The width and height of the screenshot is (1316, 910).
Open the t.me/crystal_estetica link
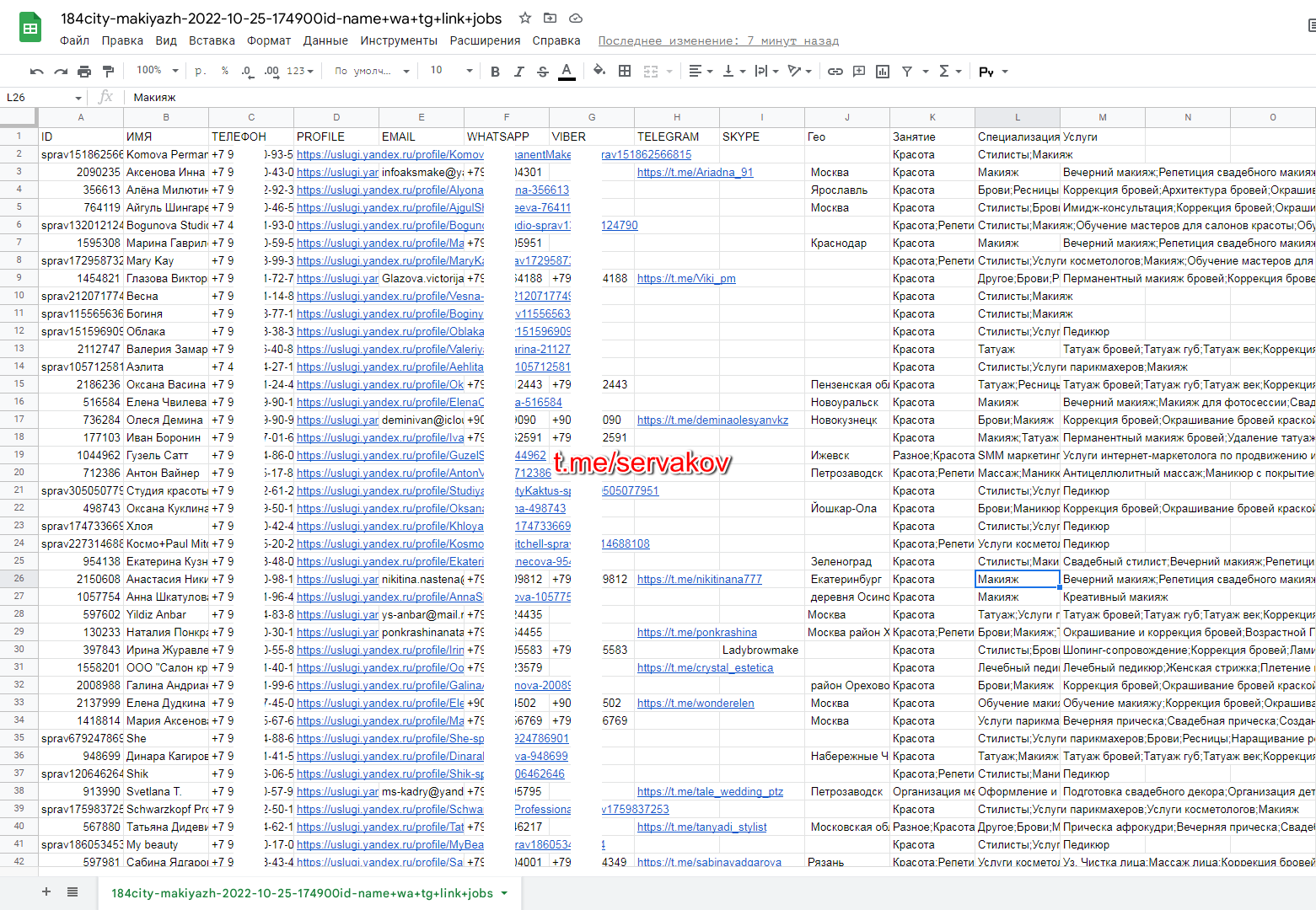pos(705,667)
